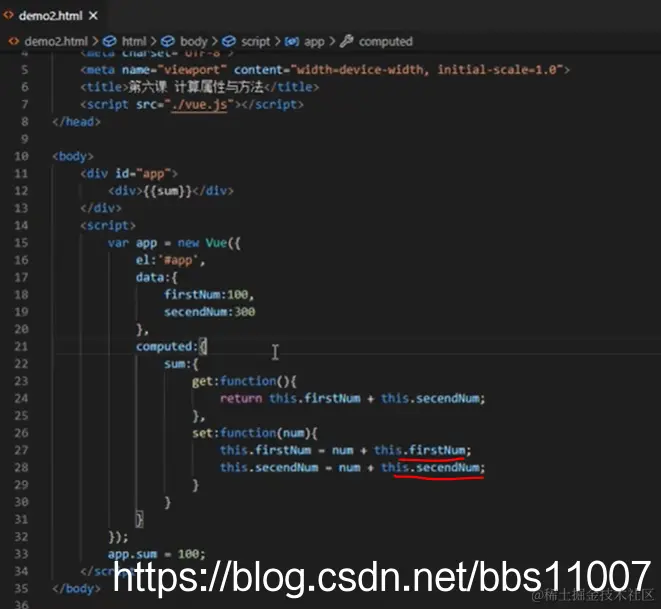The width and height of the screenshot is (661, 609).
Task: Click the HTML file icon in the tab
Action: click(8, 16)
